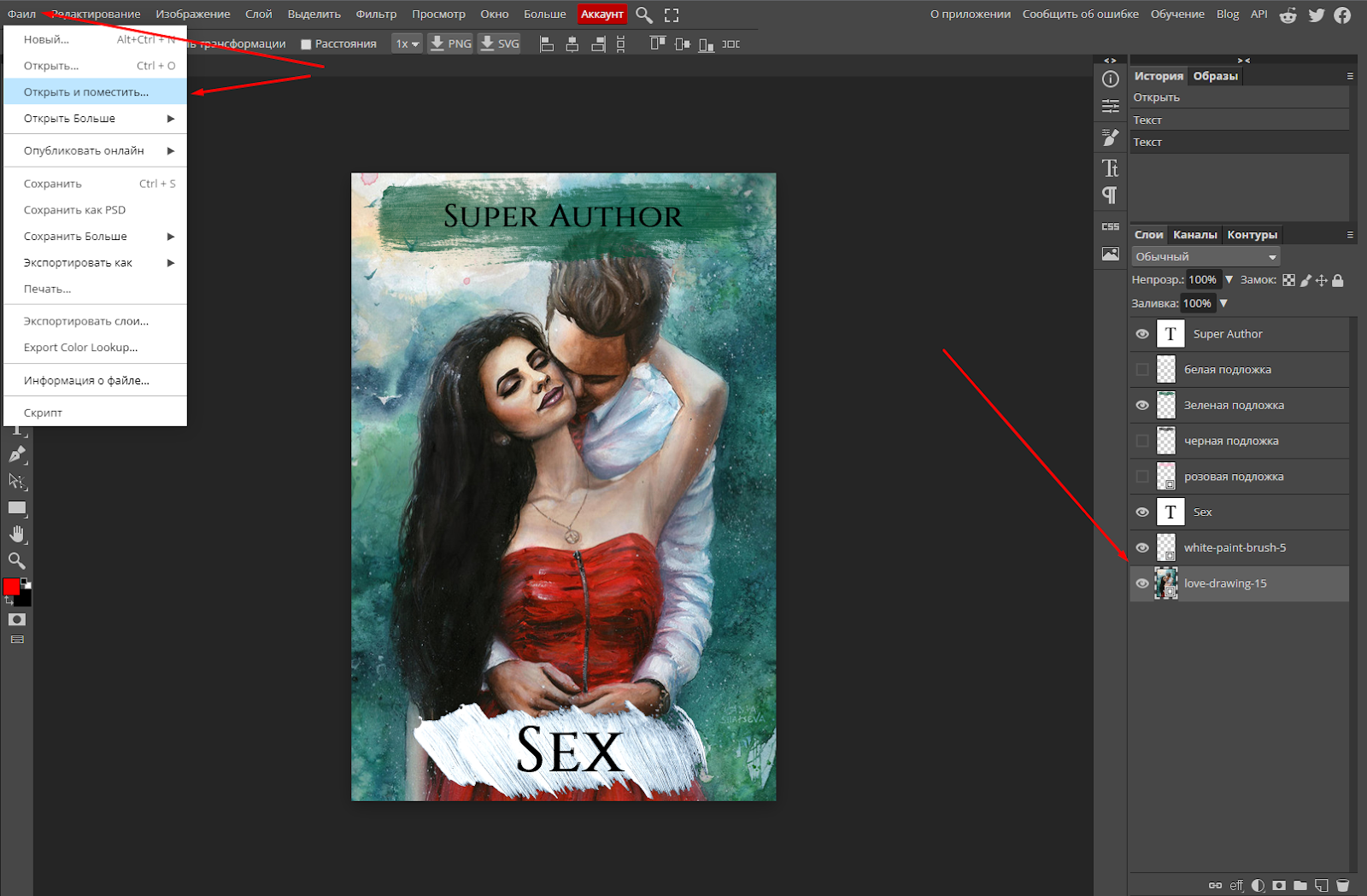Delete layer using trash icon
The image size is (1367, 896).
coord(1342,885)
